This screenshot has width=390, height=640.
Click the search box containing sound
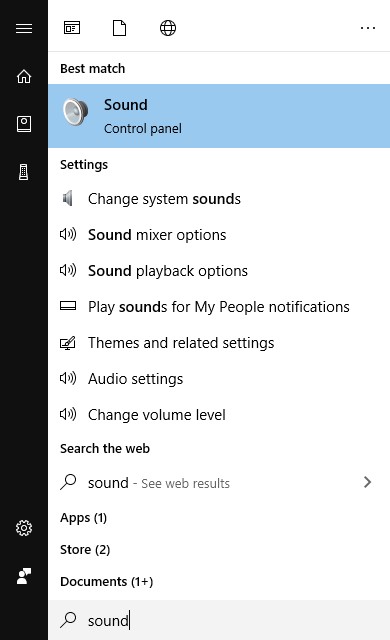pyautogui.click(x=219, y=620)
